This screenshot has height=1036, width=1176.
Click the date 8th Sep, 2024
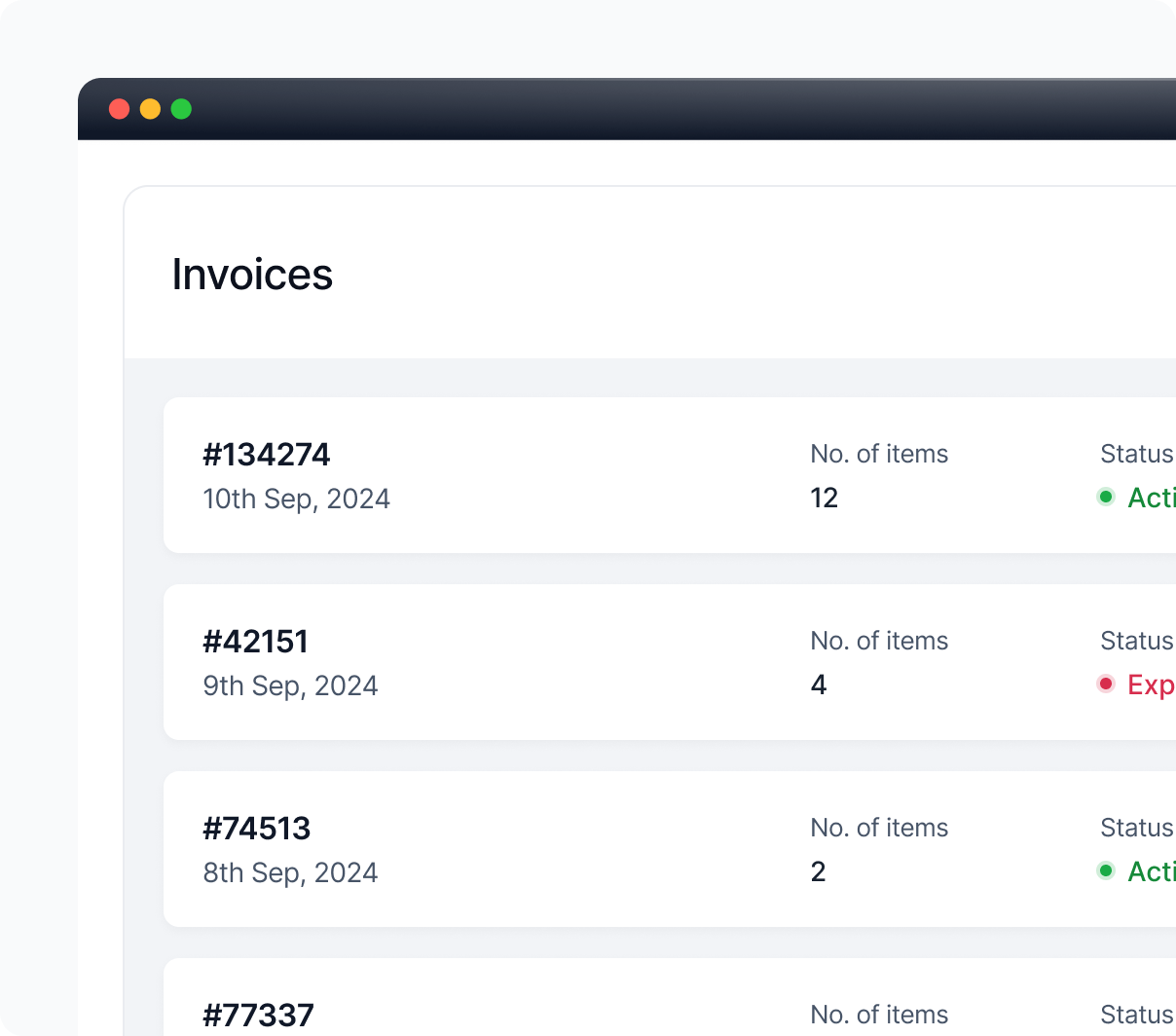point(290,872)
